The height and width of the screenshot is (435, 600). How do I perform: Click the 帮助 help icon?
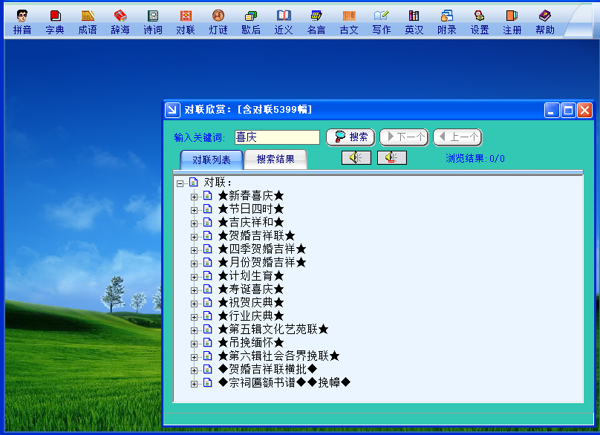coord(544,21)
